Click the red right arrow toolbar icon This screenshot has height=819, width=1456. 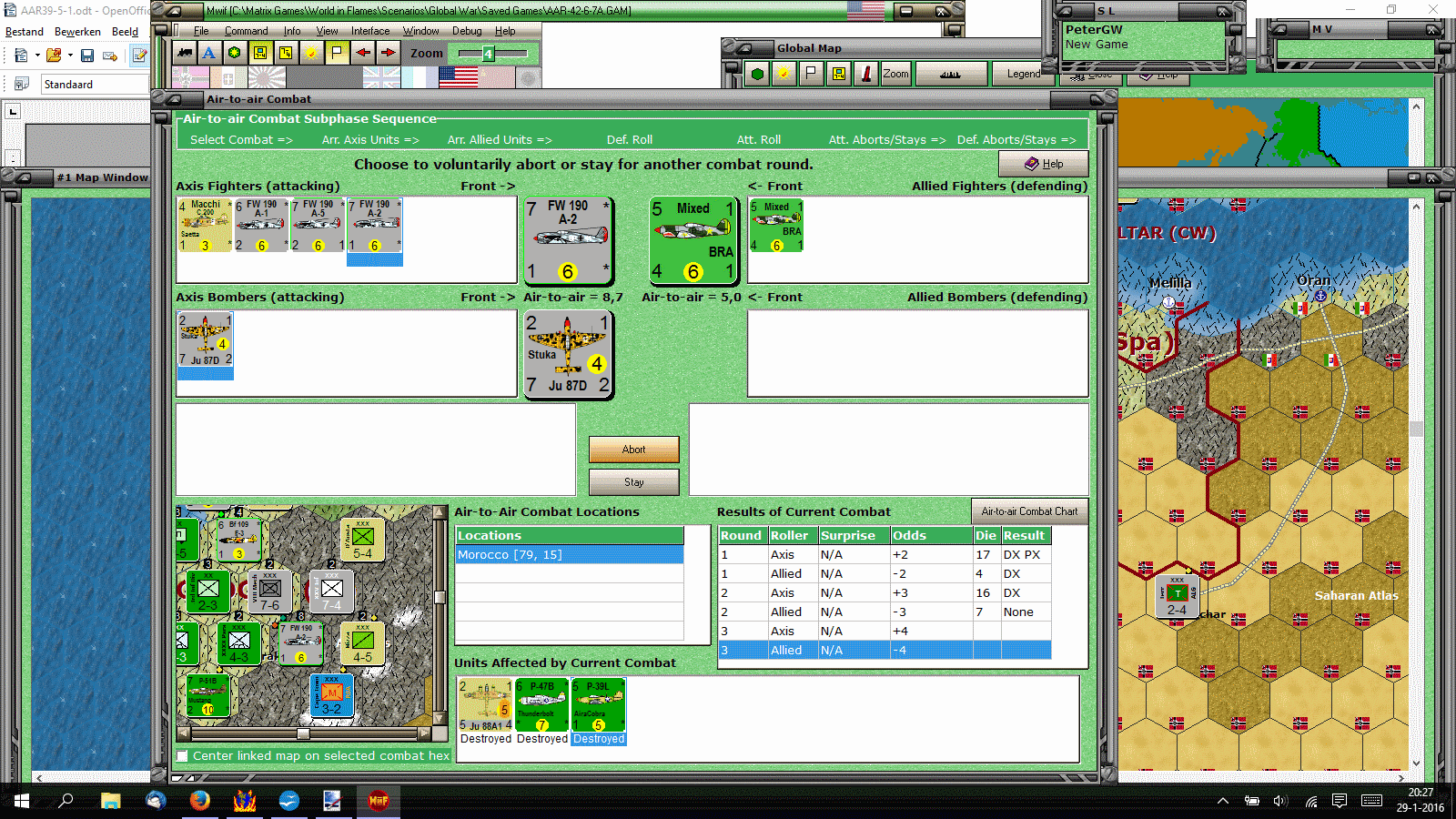[388, 53]
